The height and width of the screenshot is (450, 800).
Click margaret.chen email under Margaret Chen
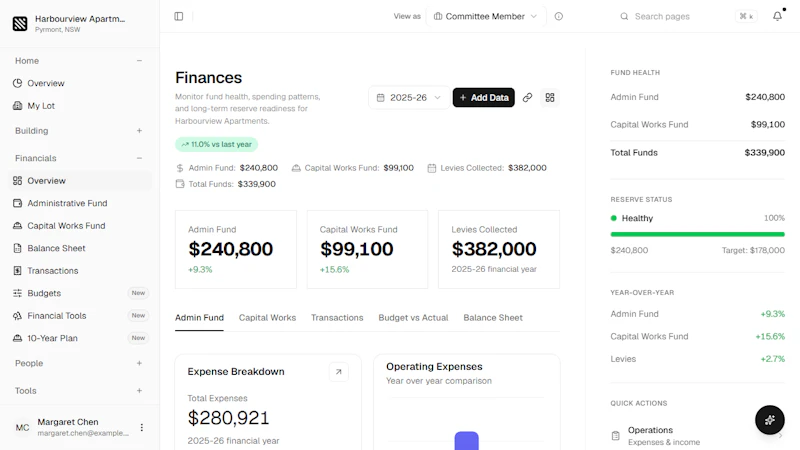[83, 433]
